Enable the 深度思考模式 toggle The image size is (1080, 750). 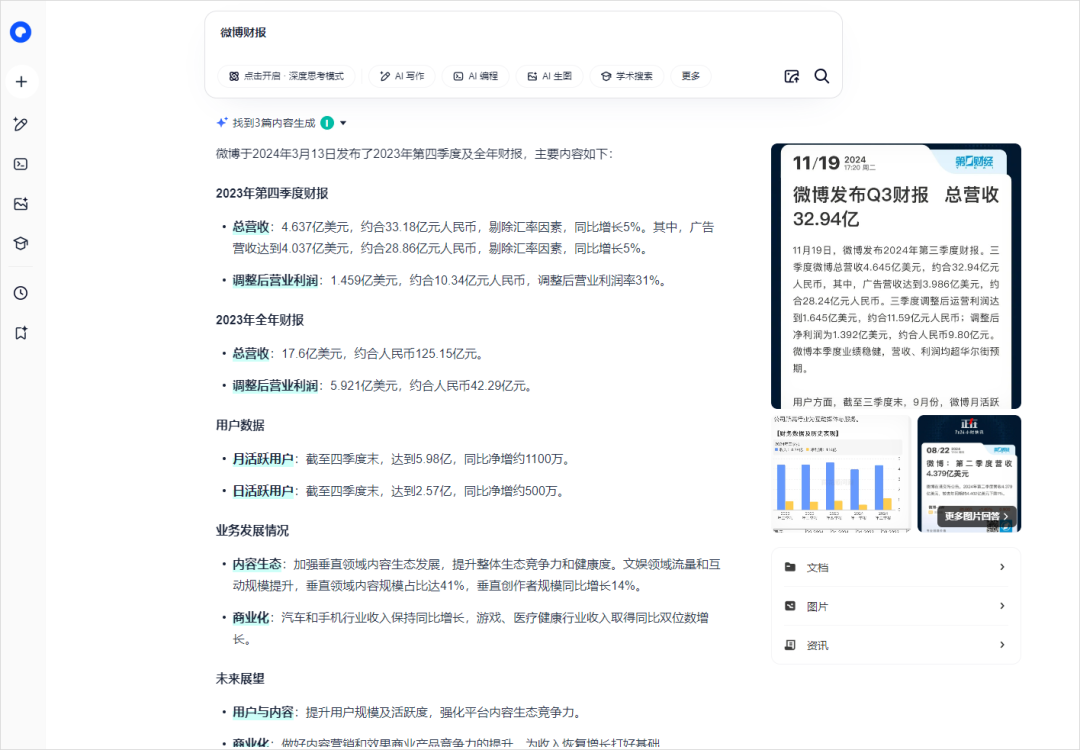(287, 76)
